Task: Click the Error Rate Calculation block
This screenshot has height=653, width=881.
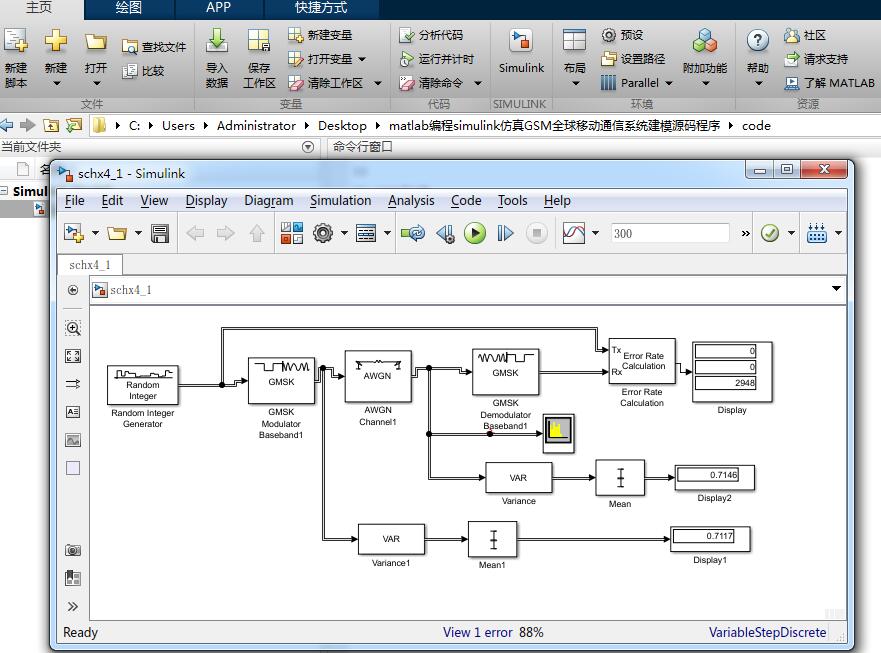Action: tap(642, 361)
